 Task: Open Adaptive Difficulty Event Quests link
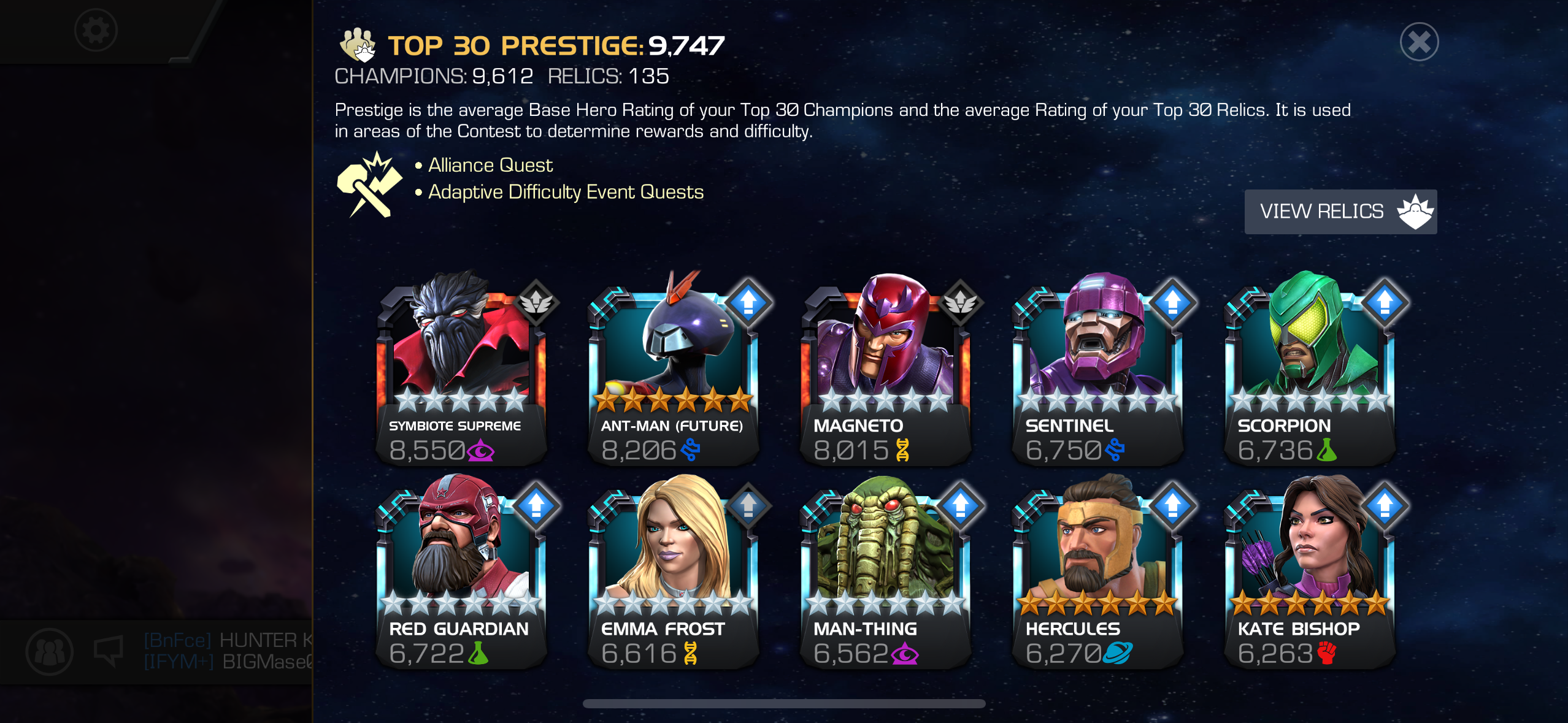click(x=566, y=192)
